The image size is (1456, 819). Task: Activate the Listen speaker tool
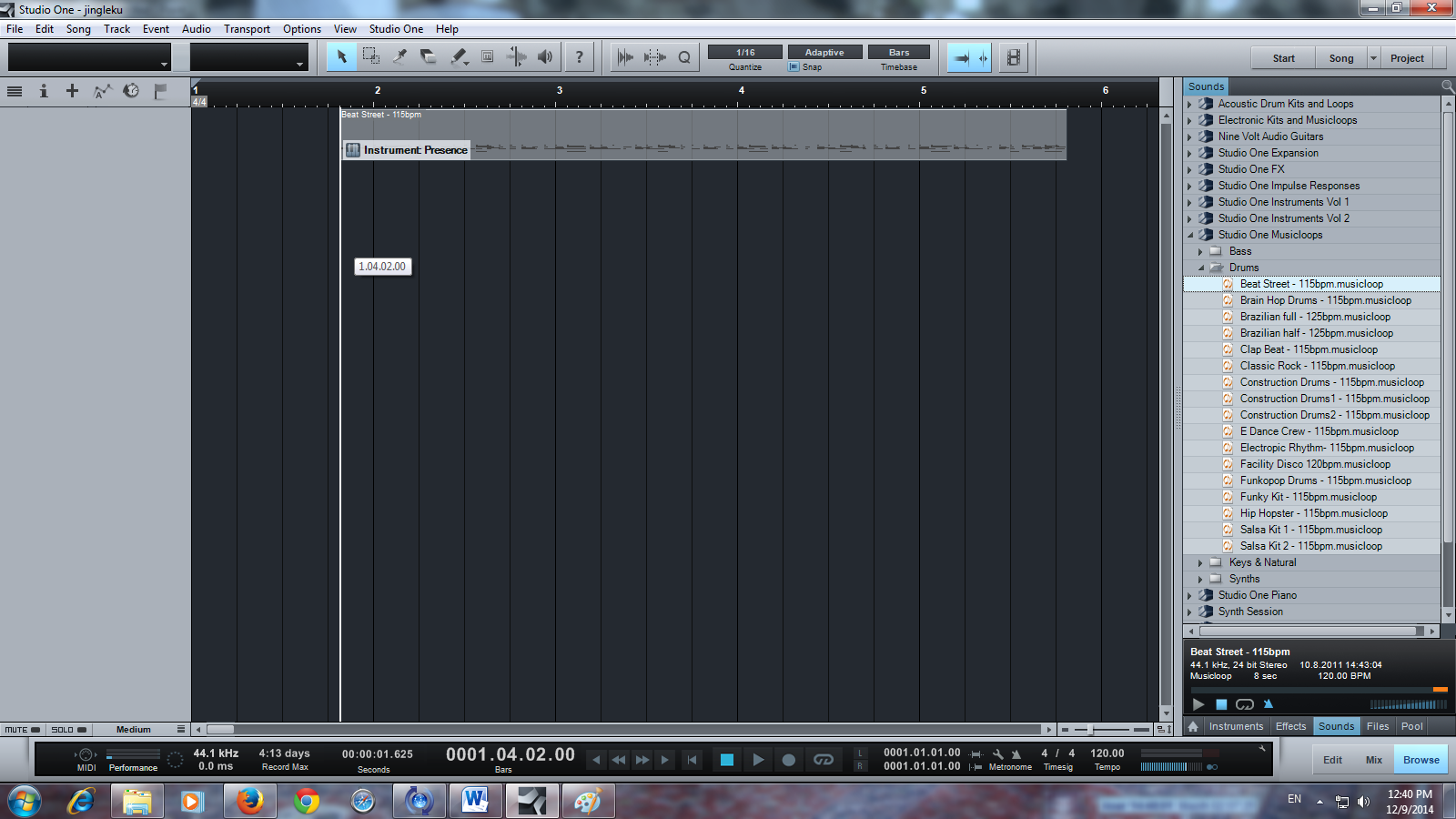(x=545, y=56)
